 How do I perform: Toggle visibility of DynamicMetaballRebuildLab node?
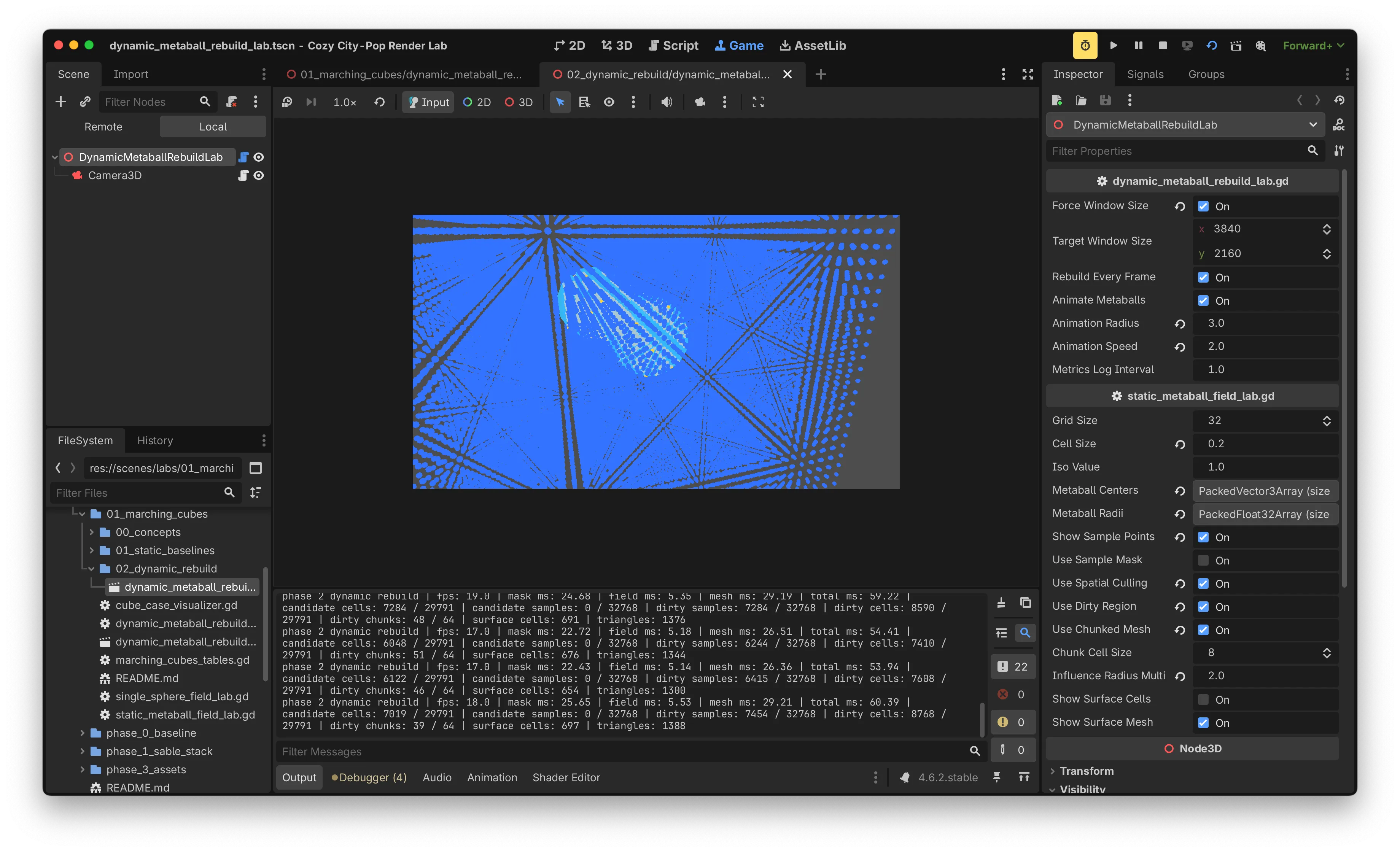259,157
